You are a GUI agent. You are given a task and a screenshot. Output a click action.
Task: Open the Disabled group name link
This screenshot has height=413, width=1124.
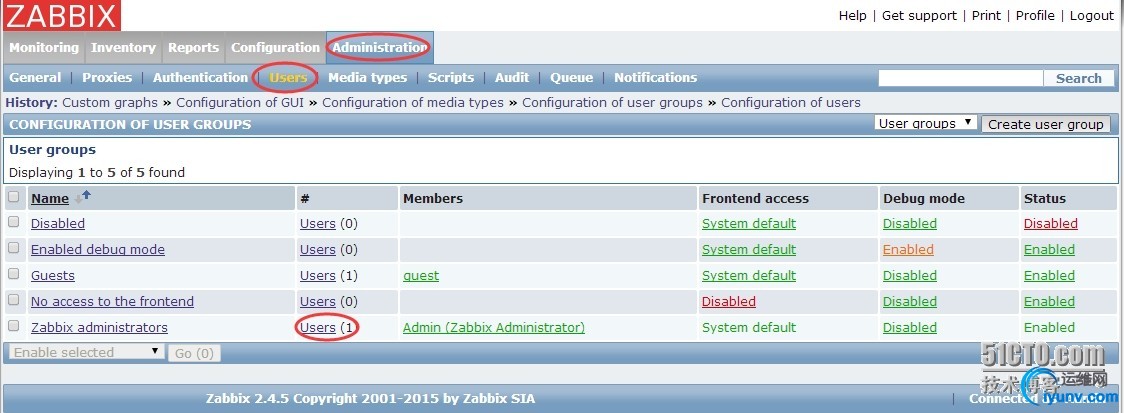point(57,223)
